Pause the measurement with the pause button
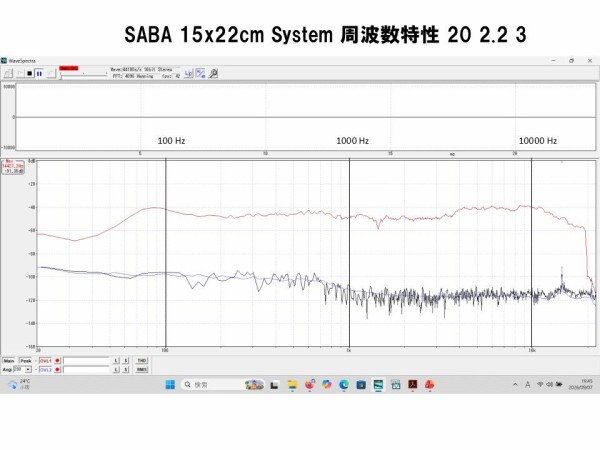 click(39, 73)
